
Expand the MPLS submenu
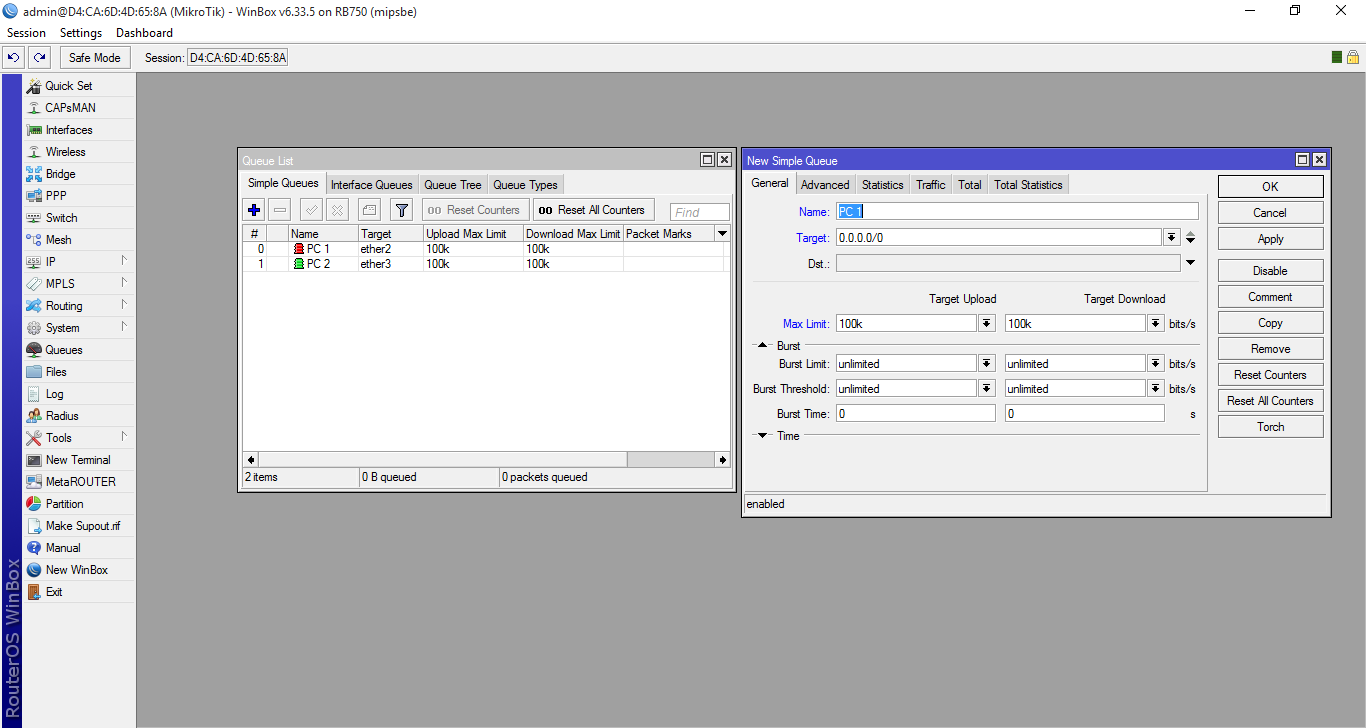[x=124, y=283]
